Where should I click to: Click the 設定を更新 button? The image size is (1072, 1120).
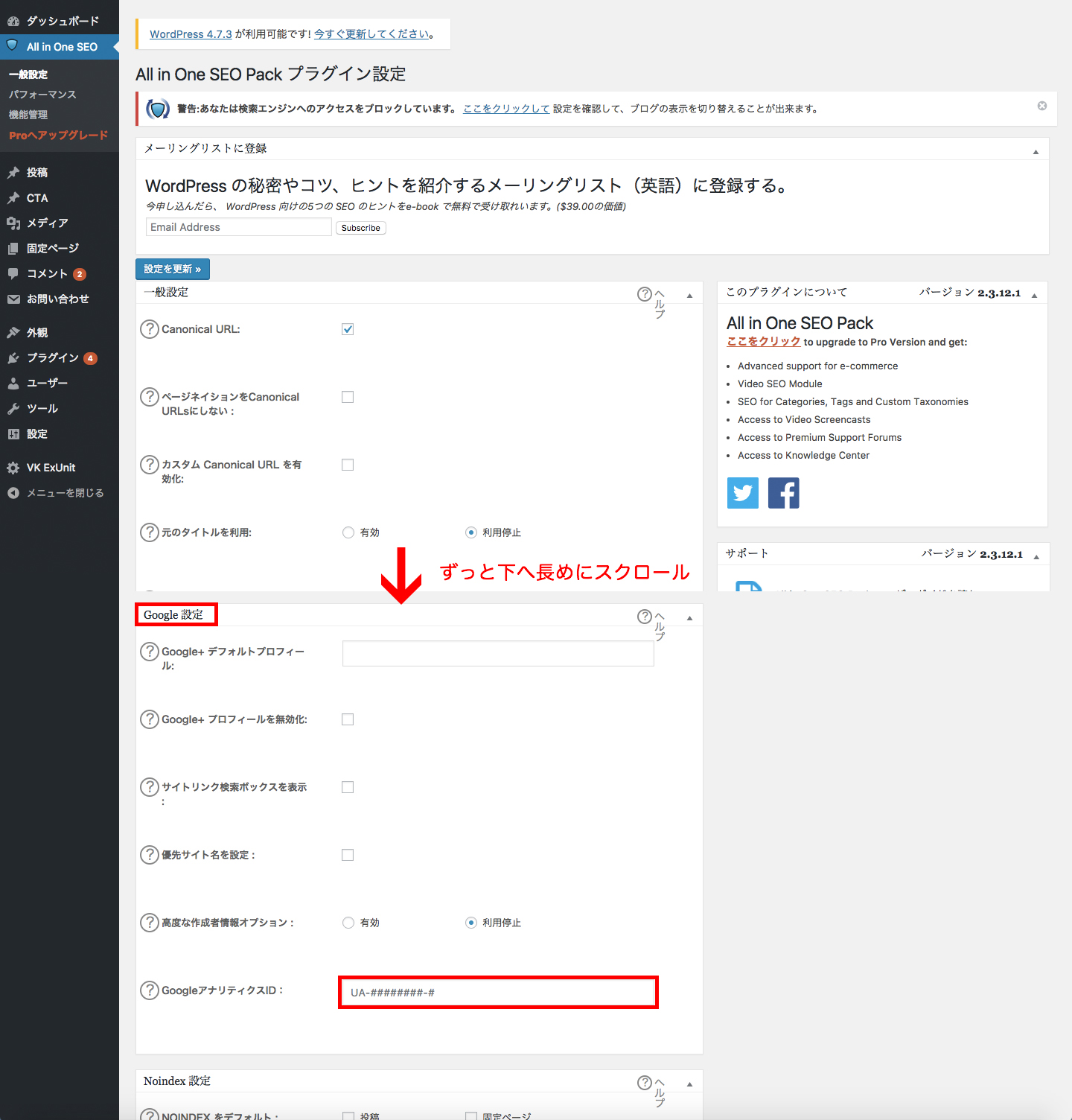coord(173,269)
